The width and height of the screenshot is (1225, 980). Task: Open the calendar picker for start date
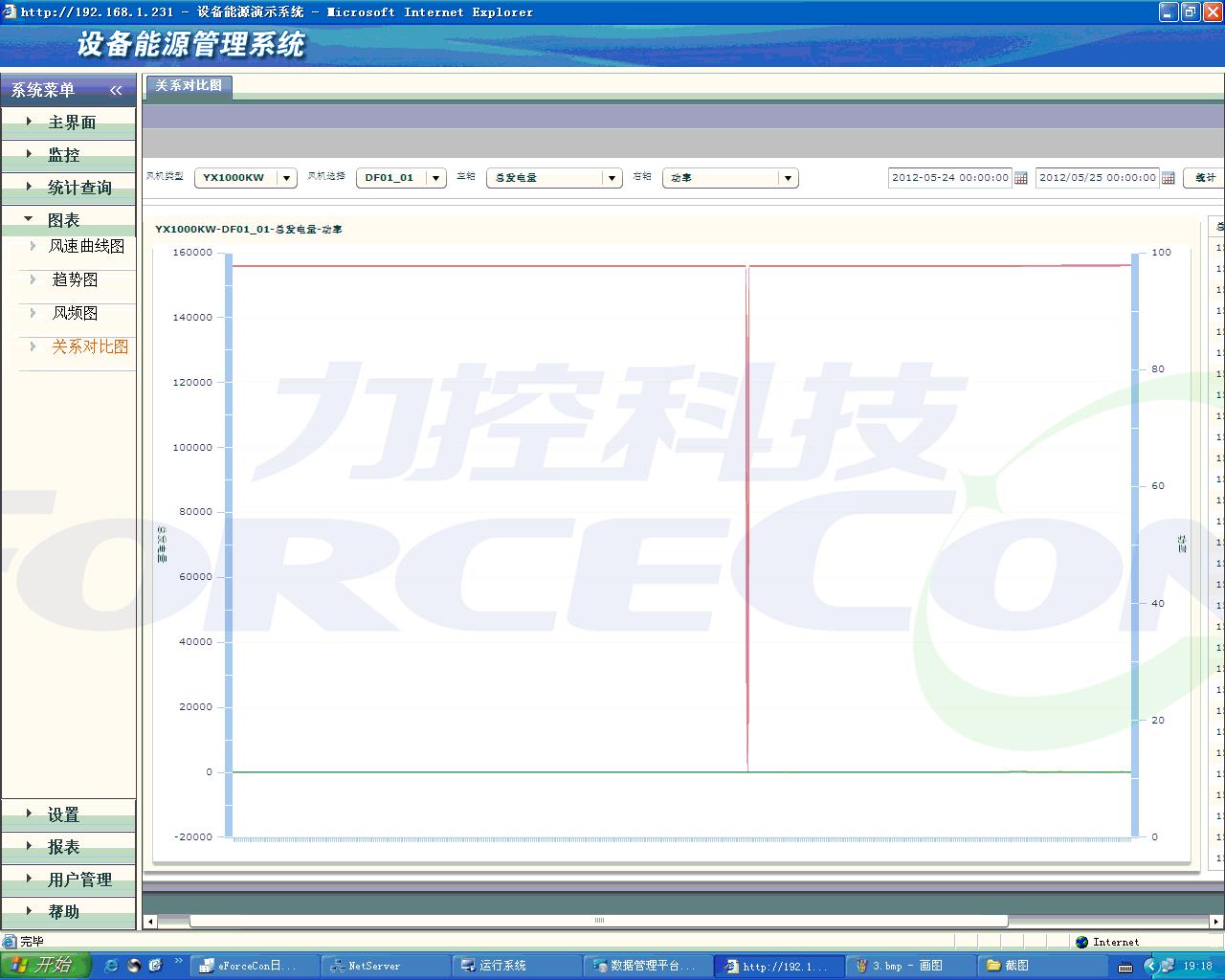point(1021,178)
